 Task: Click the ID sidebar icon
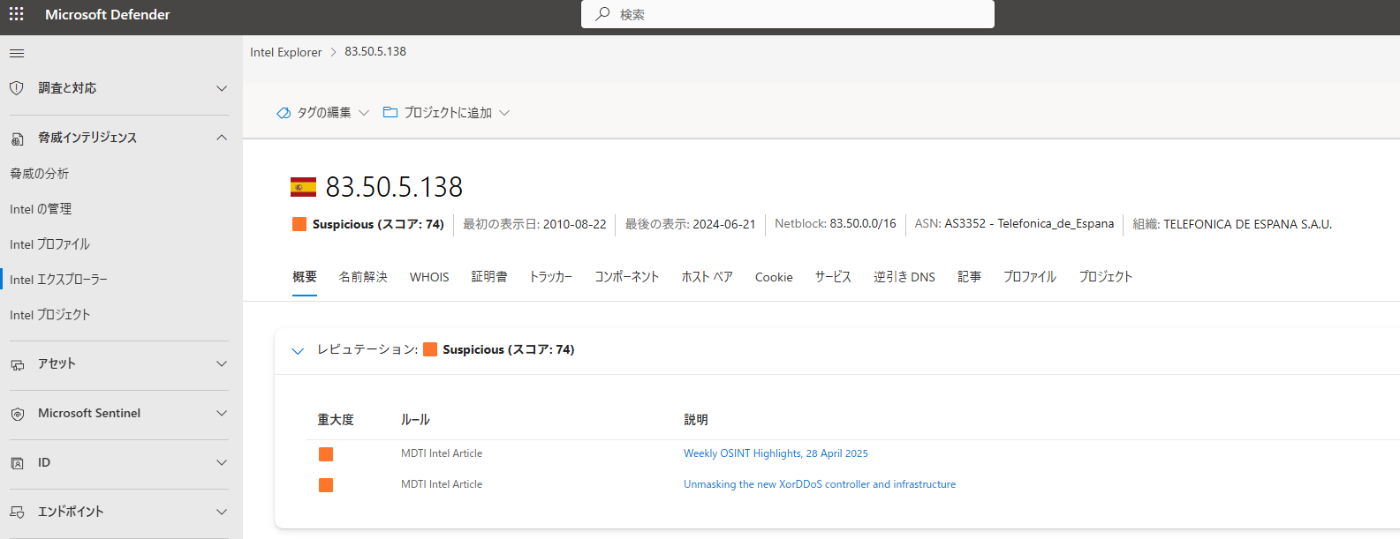tap(16, 463)
